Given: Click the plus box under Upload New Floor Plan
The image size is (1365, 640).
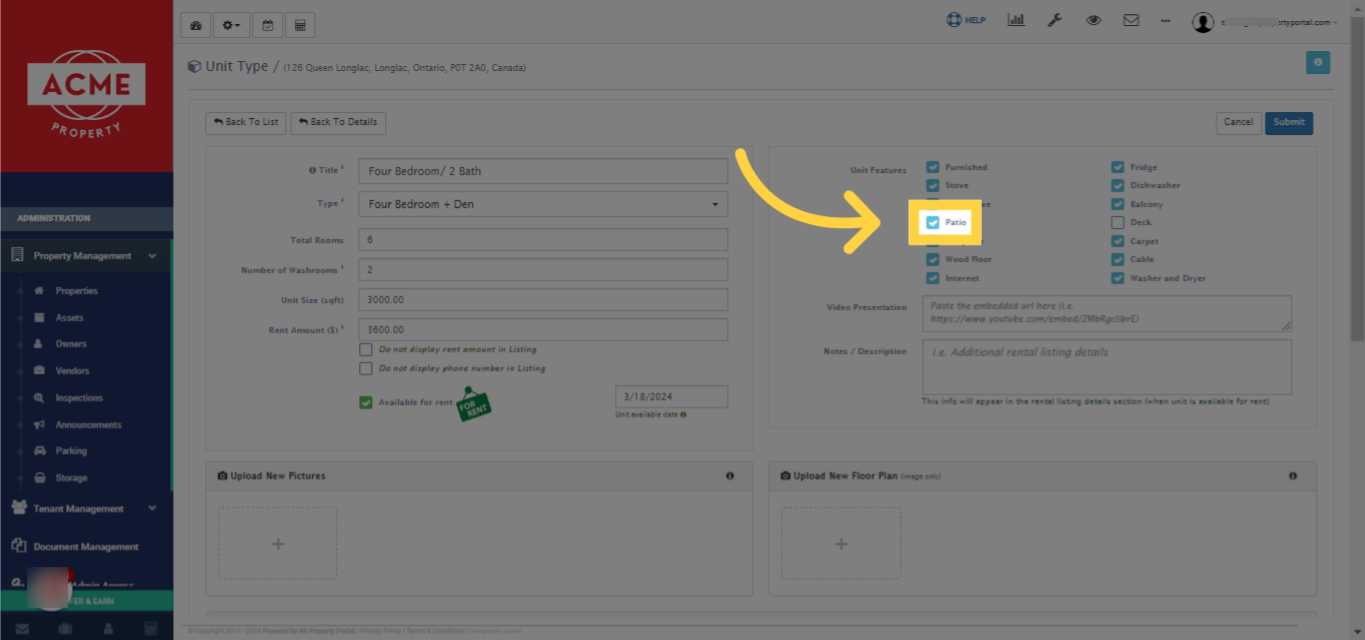Looking at the screenshot, I should click(x=841, y=544).
